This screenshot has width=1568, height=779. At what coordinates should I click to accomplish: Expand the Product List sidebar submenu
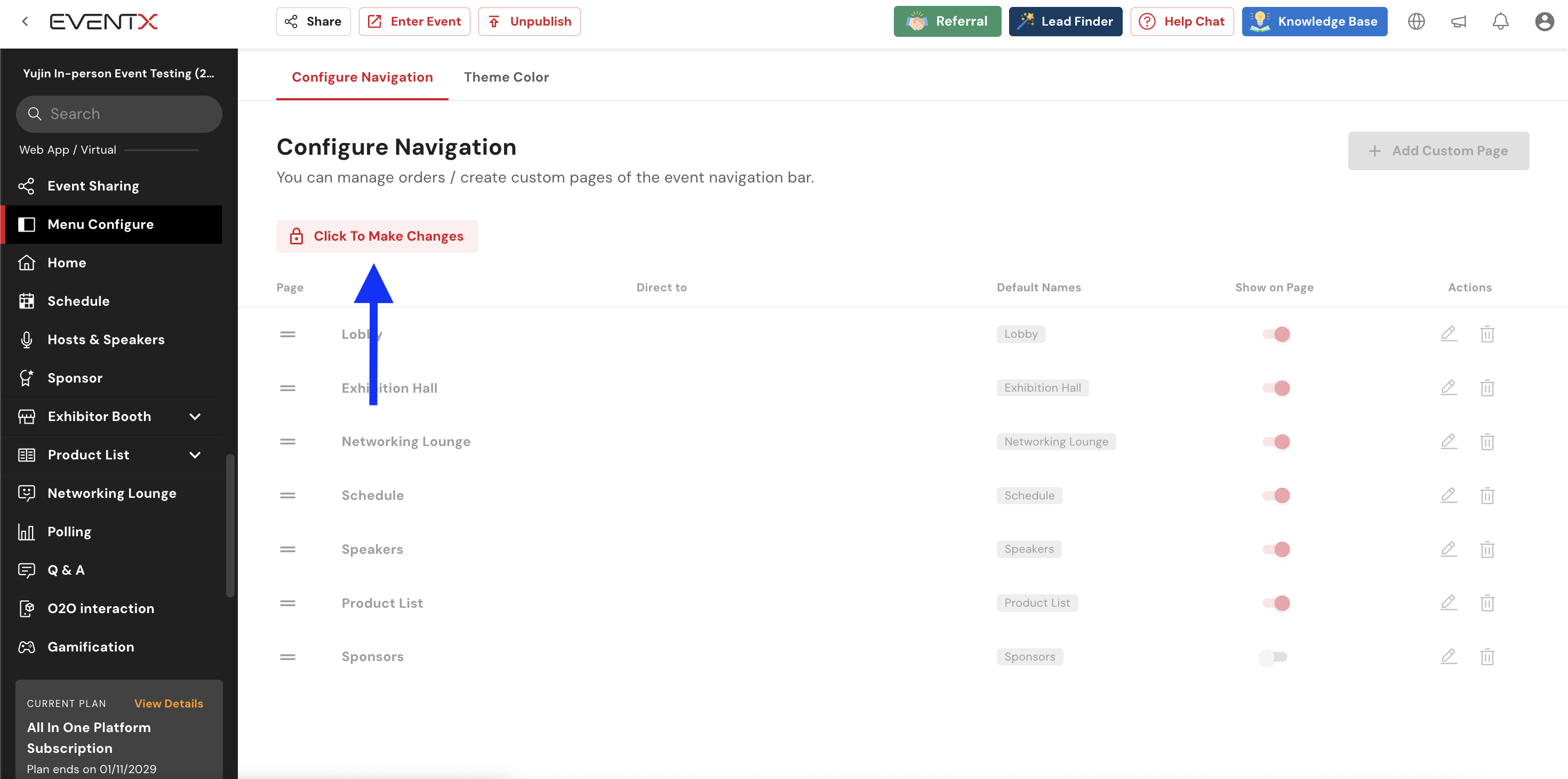(x=195, y=455)
